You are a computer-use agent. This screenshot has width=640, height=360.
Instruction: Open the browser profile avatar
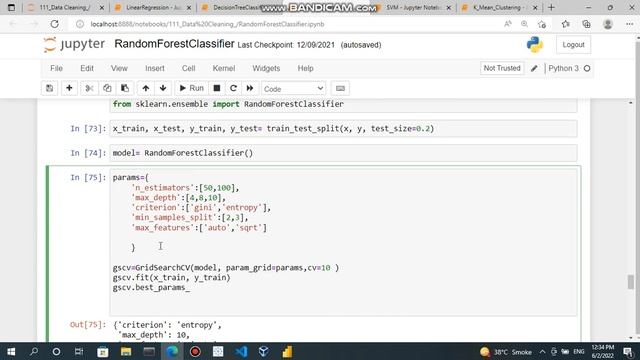(x=608, y=24)
